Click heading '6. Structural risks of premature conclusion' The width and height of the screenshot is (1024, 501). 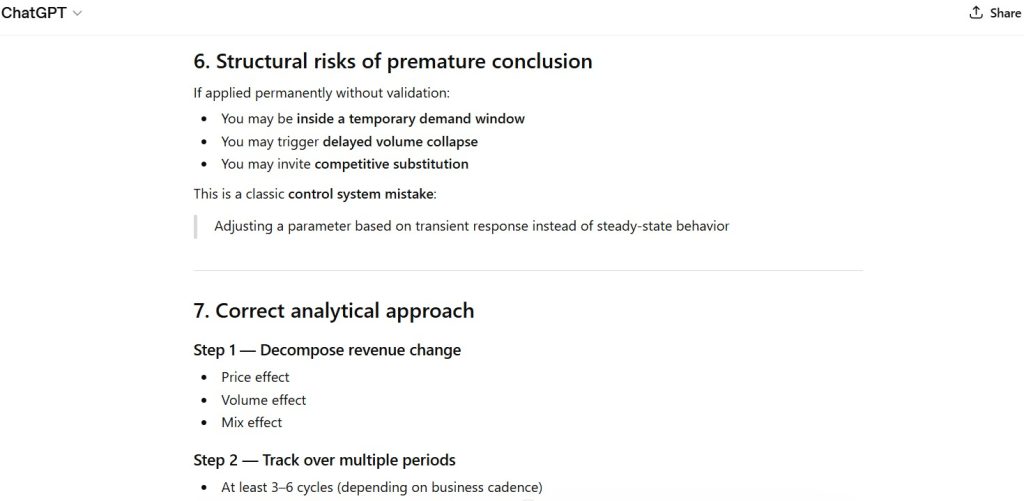[x=393, y=61]
